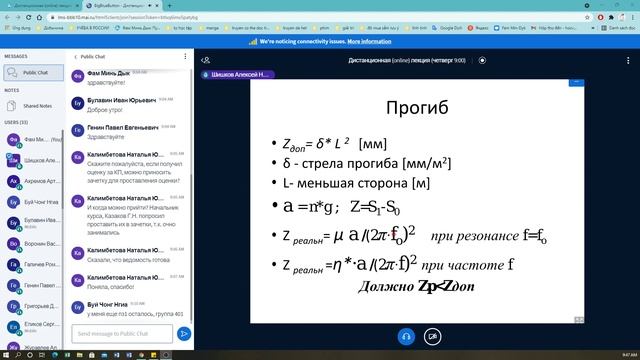
Task: Click the red Opera extension icon
Action: coord(600,18)
